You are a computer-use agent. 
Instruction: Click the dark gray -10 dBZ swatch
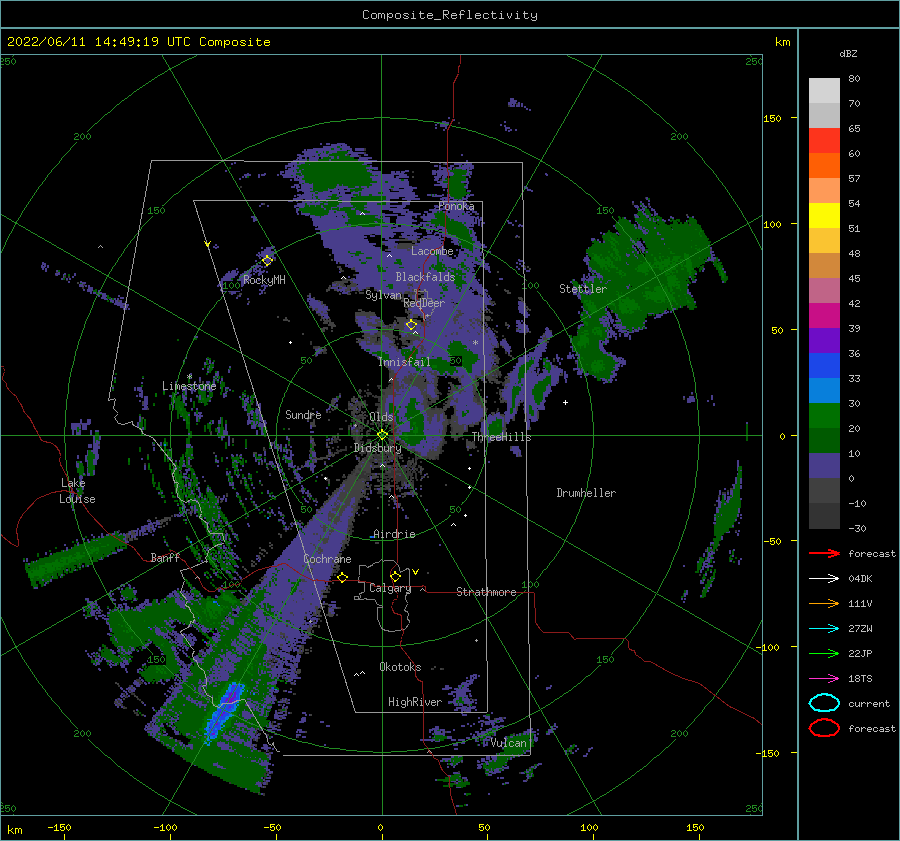tap(824, 515)
